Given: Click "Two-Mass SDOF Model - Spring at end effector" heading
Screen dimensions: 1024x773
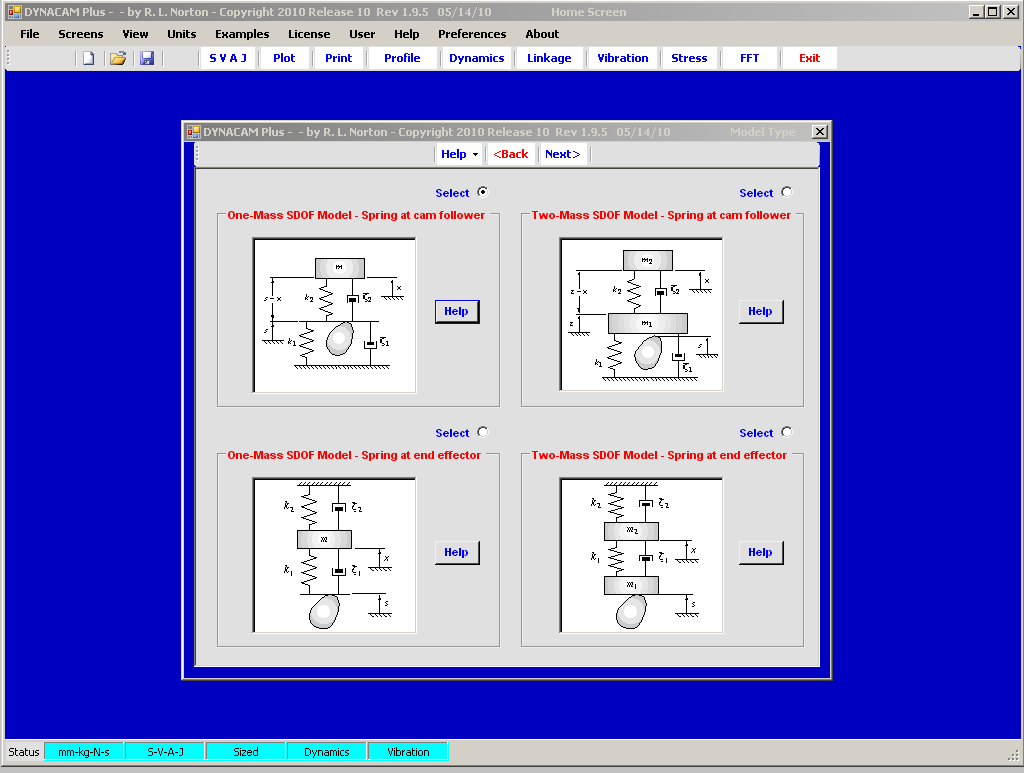Looking at the screenshot, I should click(659, 455).
